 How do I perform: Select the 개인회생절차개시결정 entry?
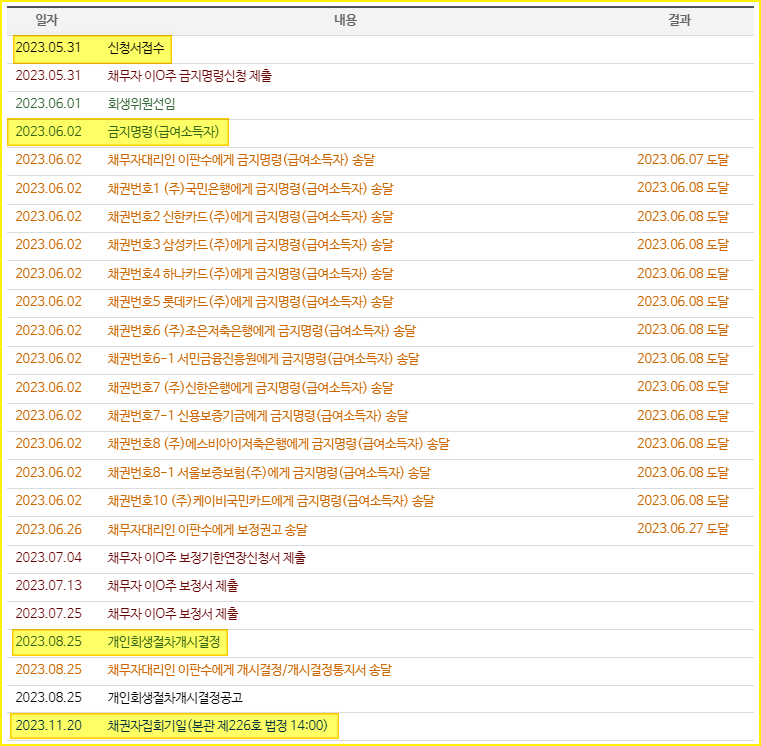pyautogui.click(x=164, y=642)
